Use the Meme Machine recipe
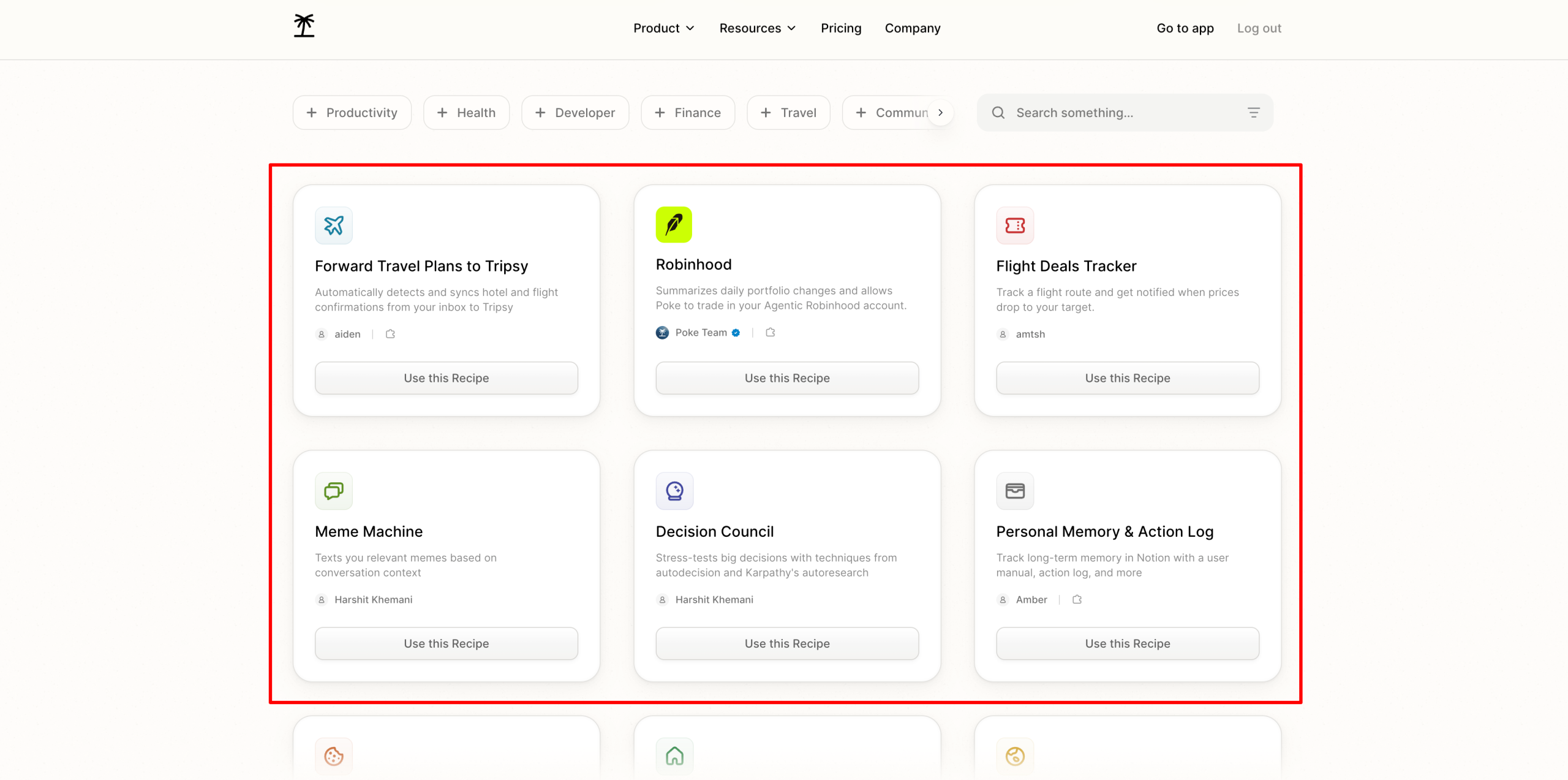Viewport: 1568px width, 780px height. 447,643
